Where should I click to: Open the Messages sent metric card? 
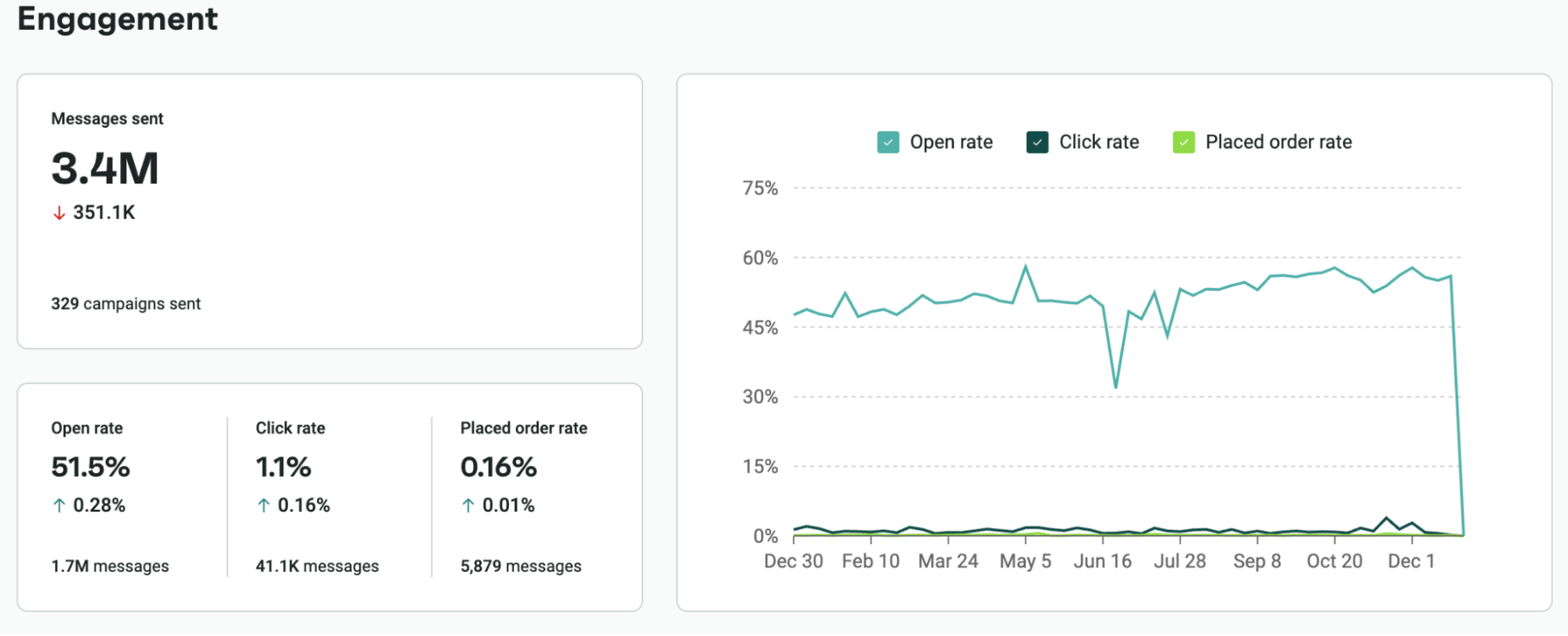click(x=329, y=210)
